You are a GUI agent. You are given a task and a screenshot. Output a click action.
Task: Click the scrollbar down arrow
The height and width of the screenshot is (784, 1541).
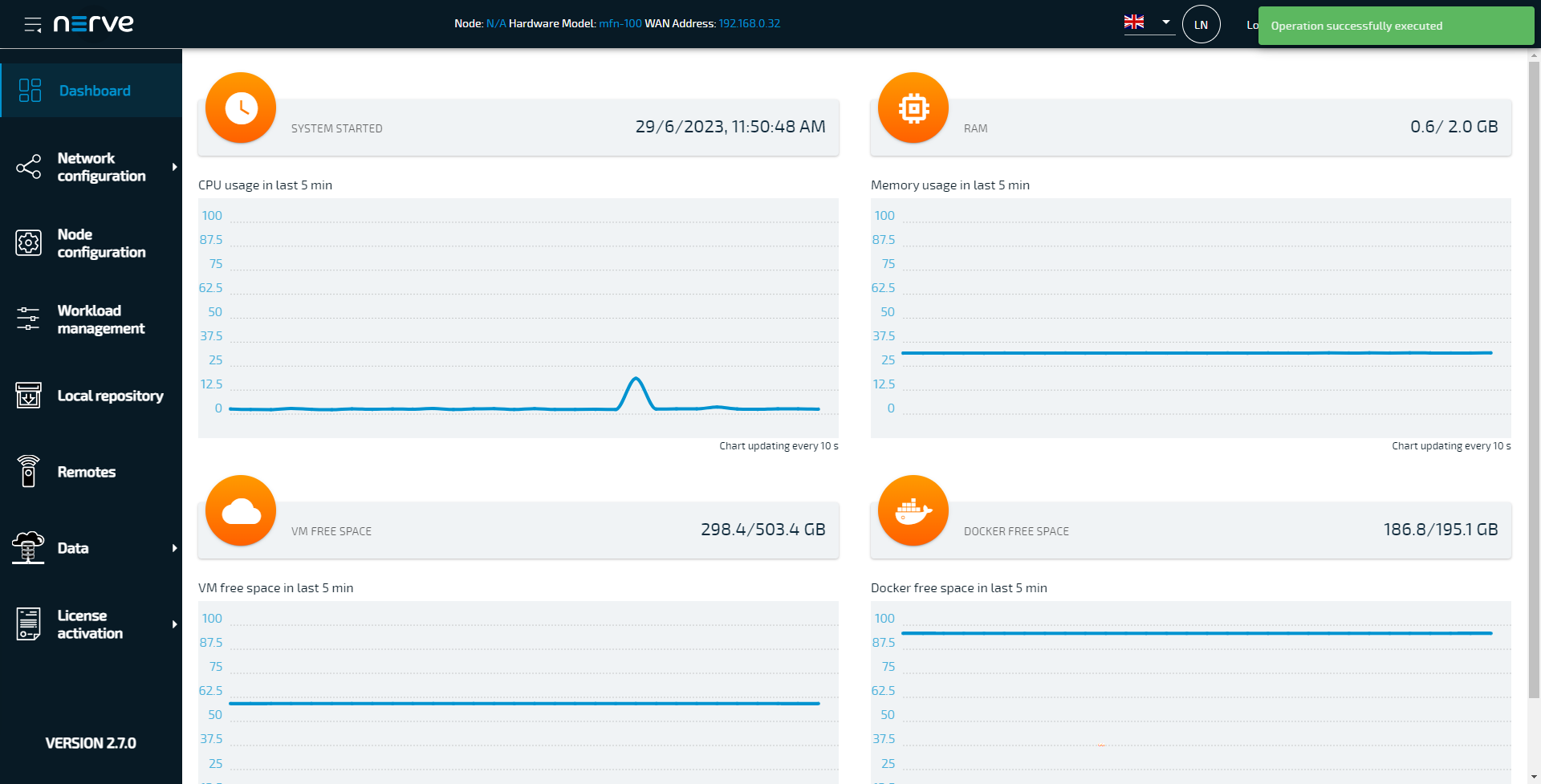point(1534,777)
